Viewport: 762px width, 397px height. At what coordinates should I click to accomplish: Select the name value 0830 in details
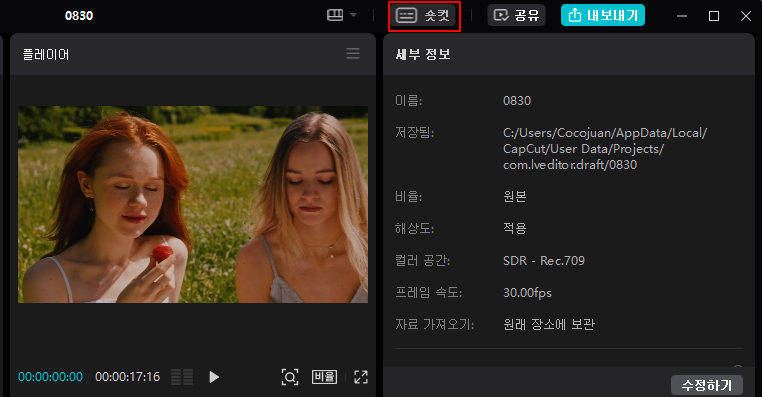click(x=517, y=101)
